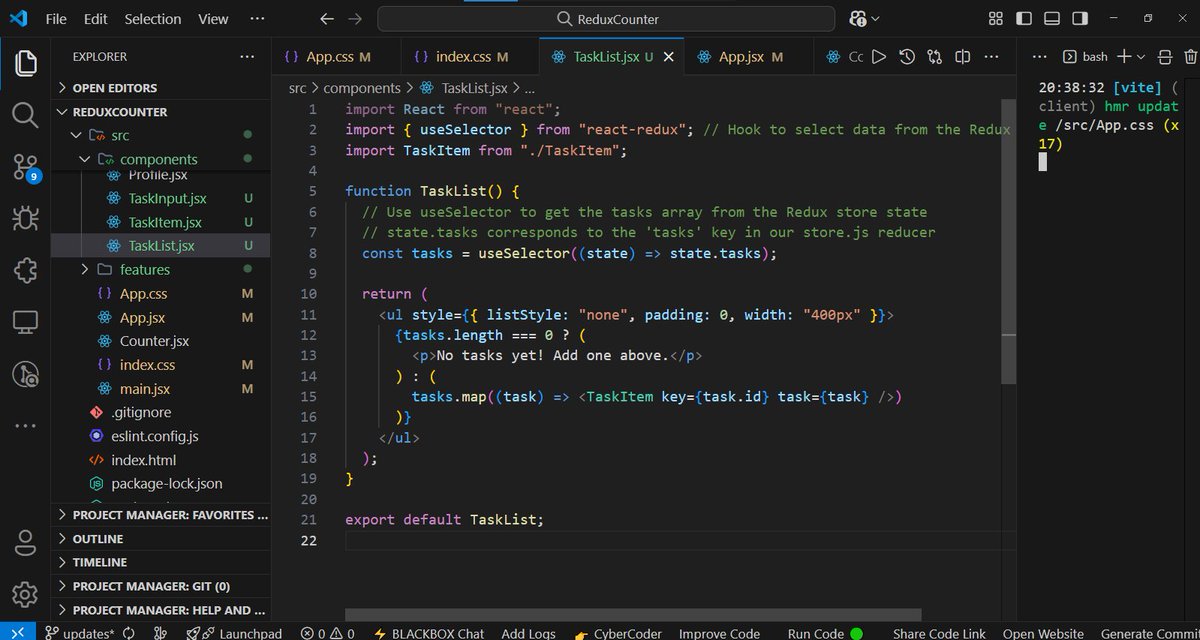Click the errors and warnings indicator in status bar
This screenshot has height=640, width=1200.
328,633
